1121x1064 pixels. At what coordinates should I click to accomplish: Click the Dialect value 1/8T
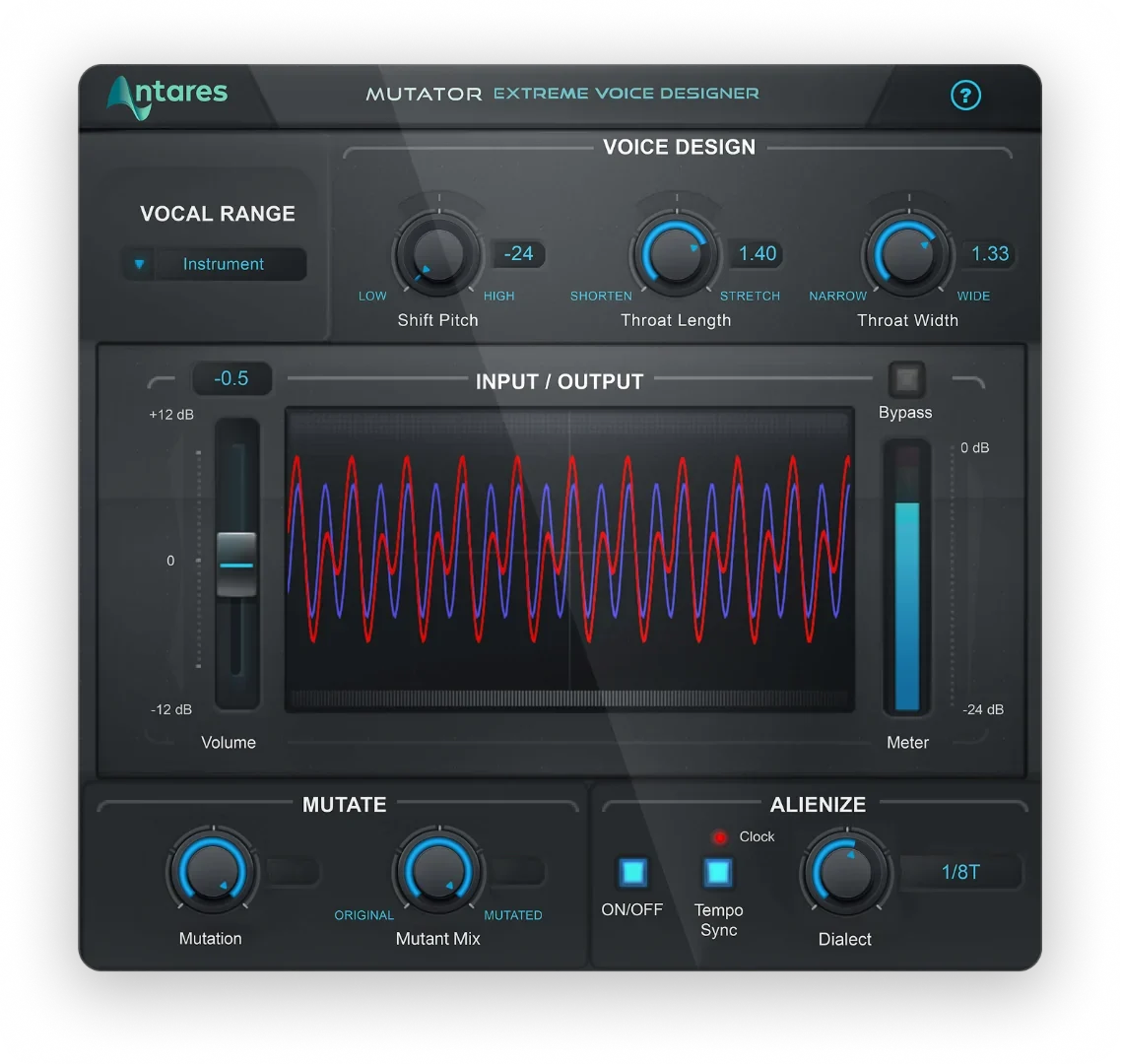pyautogui.click(x=960, y=872)
